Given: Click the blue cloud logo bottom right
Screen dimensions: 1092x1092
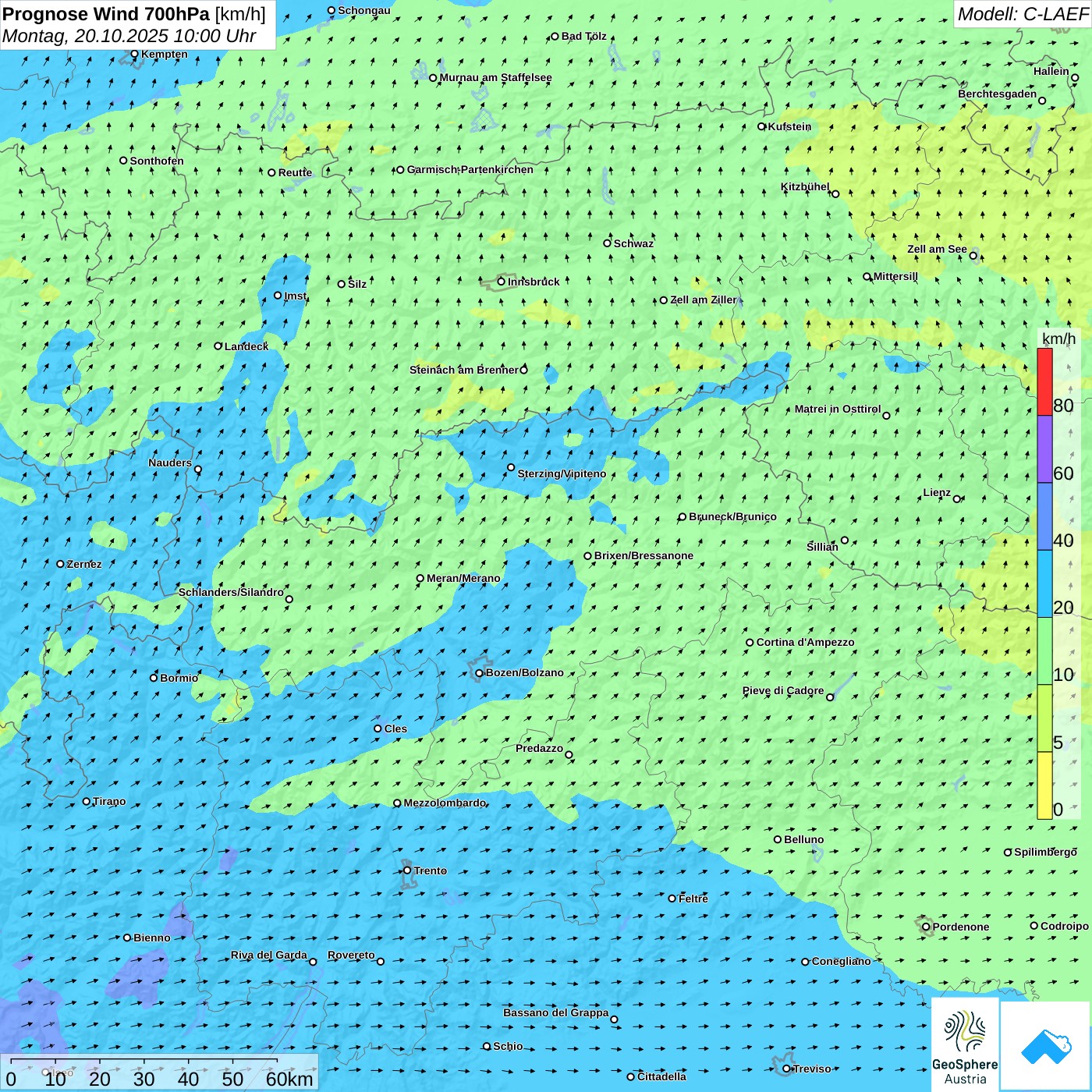Looking at the screenshot, I should coord(1045,1045).
